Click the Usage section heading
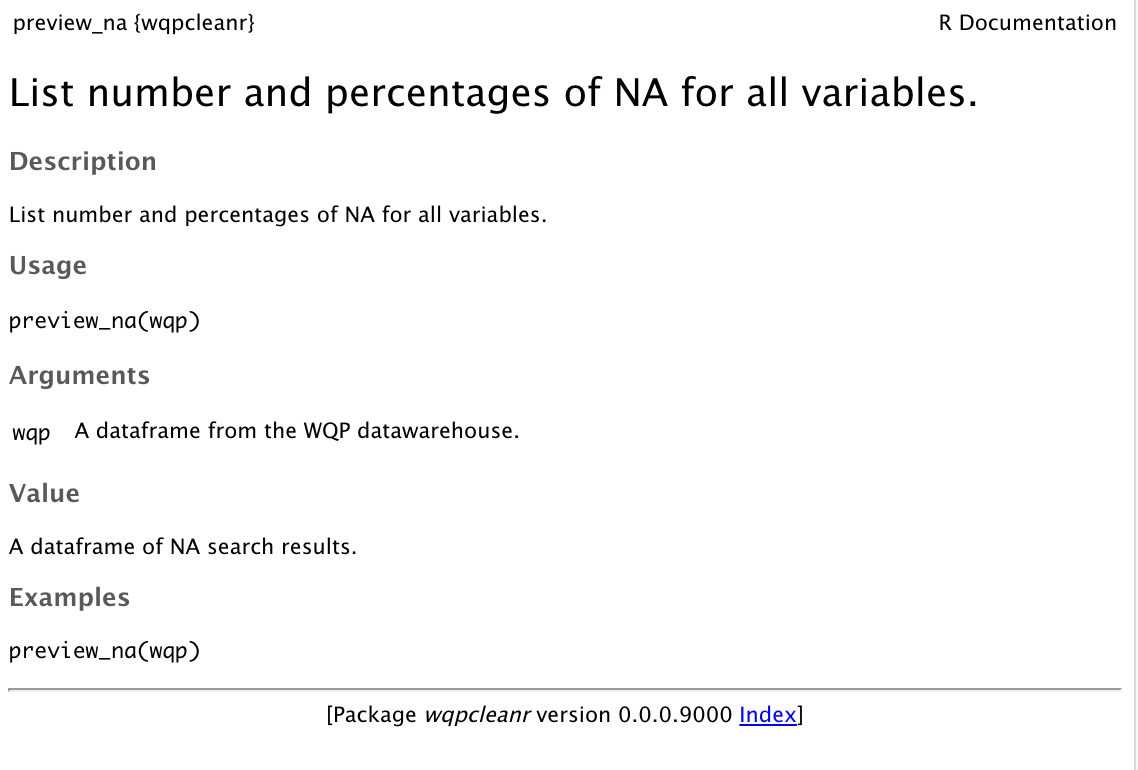This screenshot has width=1138, height=770. [48, 266]
